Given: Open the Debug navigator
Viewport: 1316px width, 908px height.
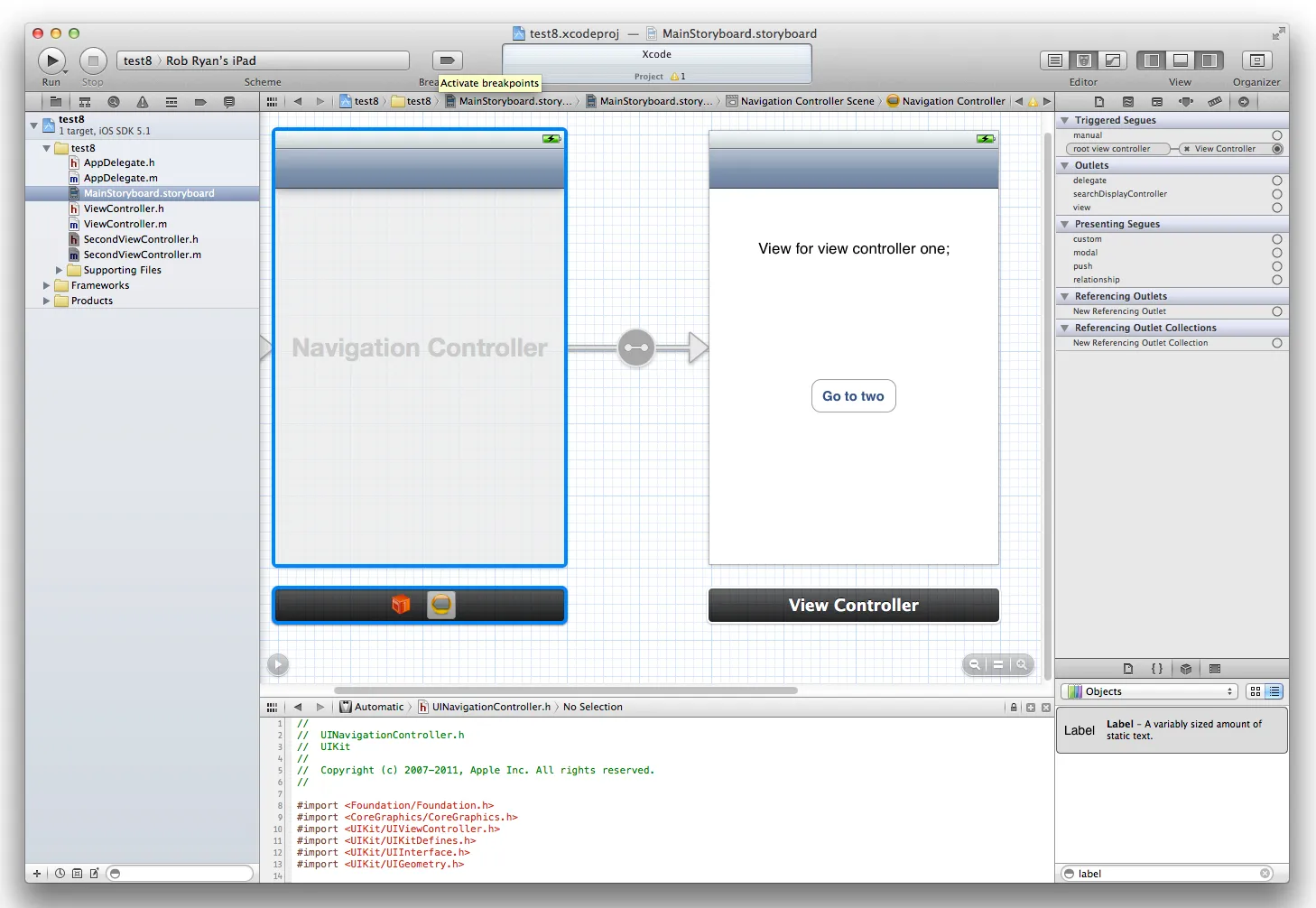Looking at the screenshot, I should [x=171, y=102].
